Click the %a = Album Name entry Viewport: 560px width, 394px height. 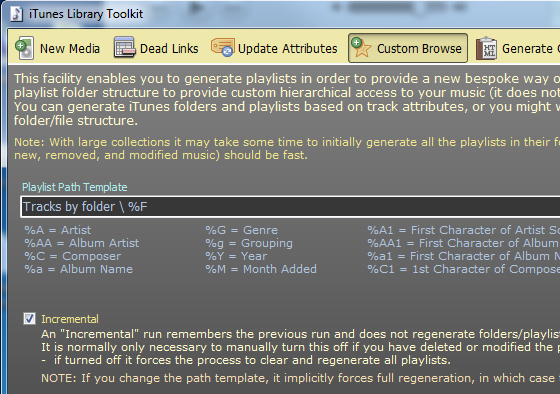pos(78,269)
